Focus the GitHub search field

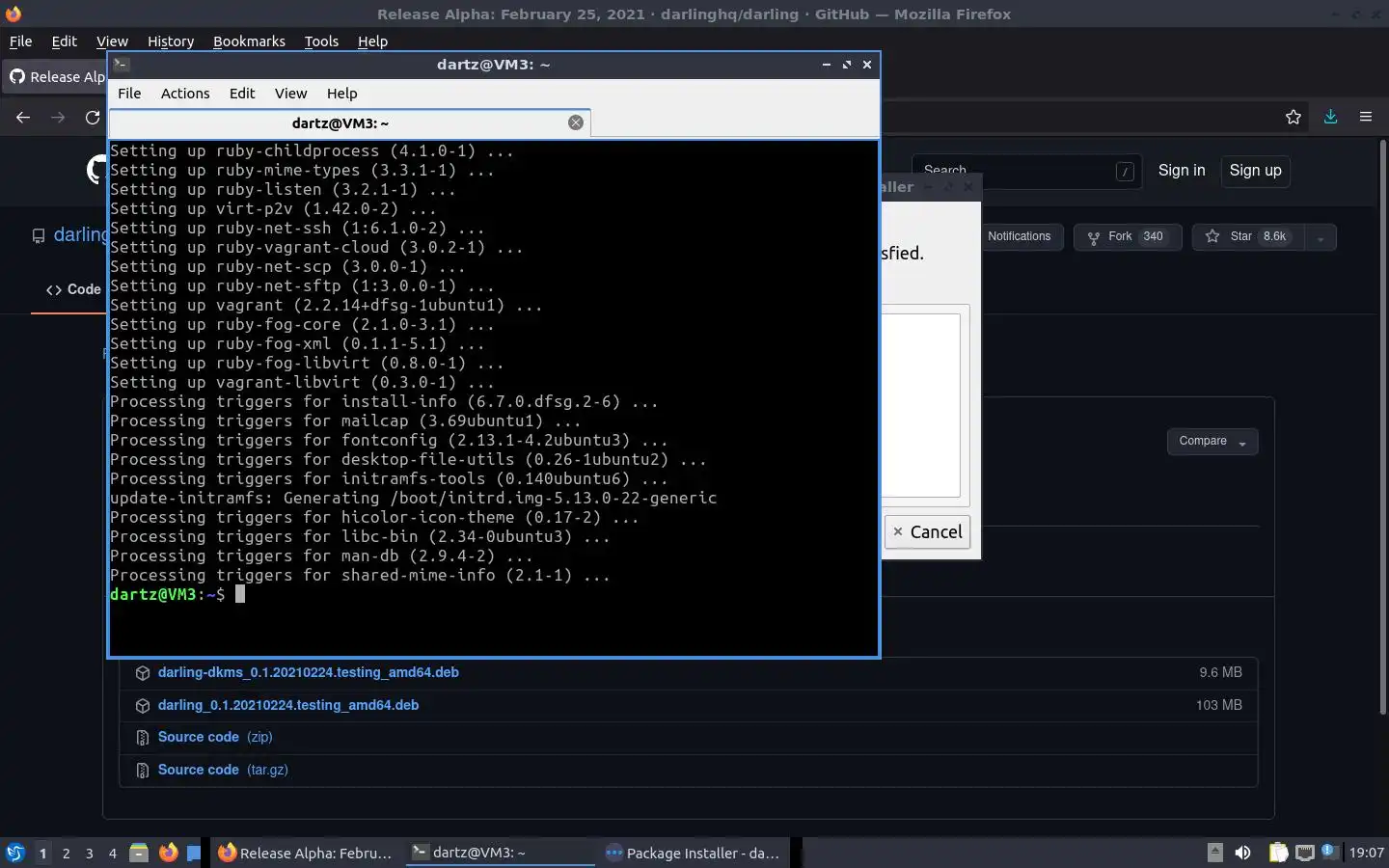(1026, 171)
